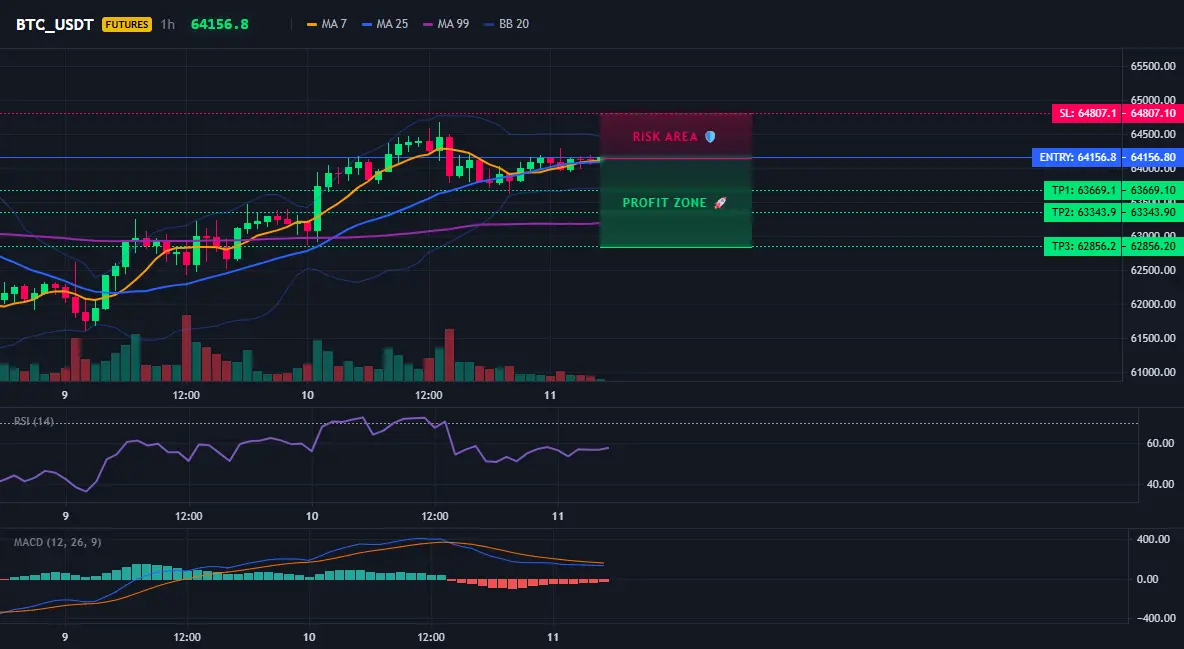Click the blue ENTRY: 64156.8 label

pos(1077,157)
